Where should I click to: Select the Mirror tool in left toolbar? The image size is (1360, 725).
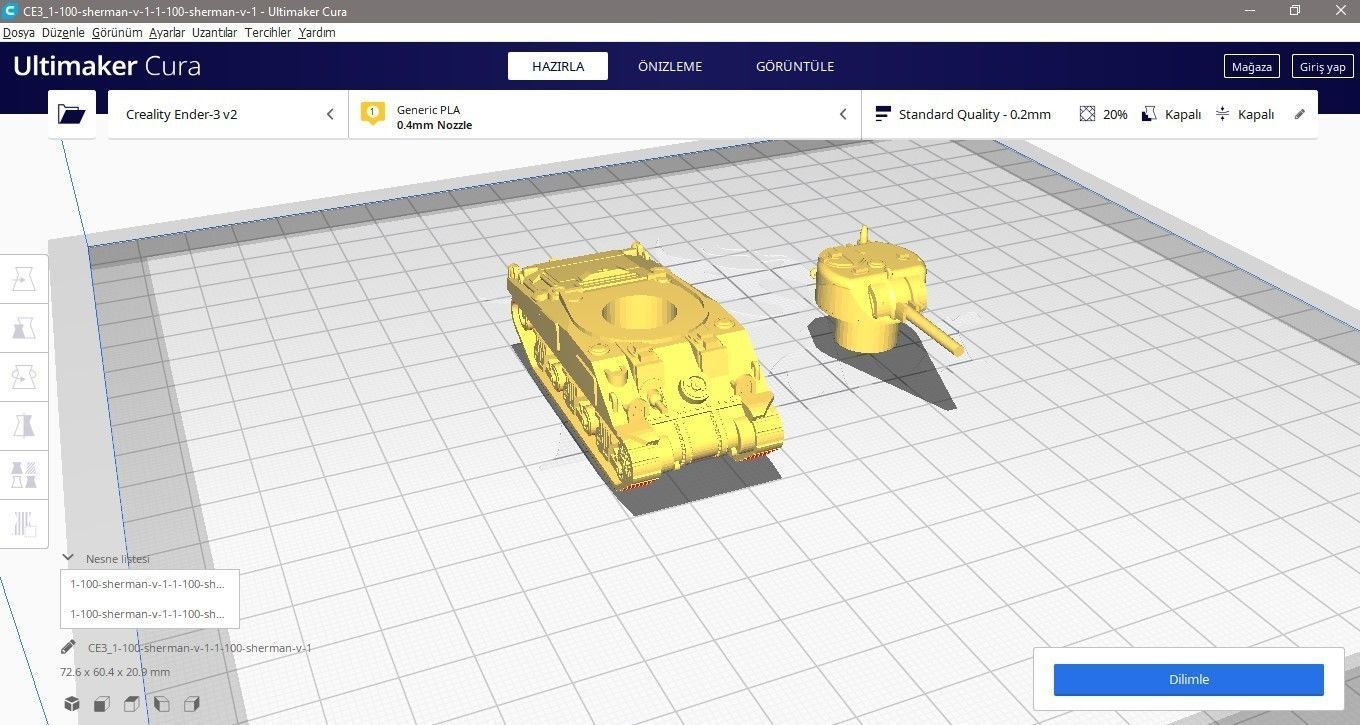pos(24,426)
